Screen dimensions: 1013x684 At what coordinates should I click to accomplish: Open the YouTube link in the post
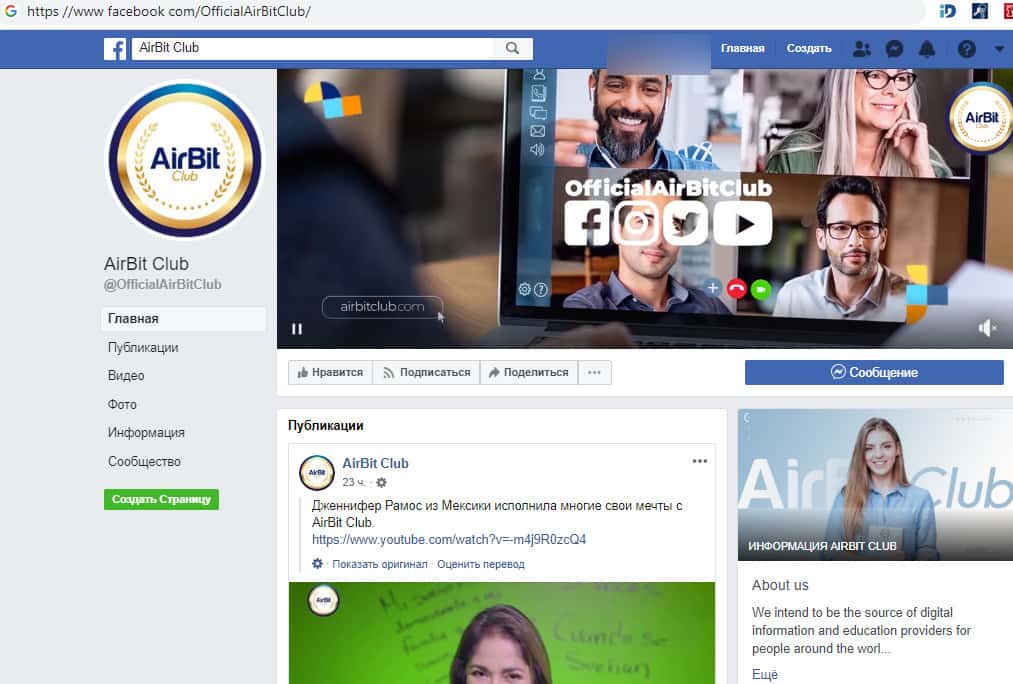coord(449,539)
